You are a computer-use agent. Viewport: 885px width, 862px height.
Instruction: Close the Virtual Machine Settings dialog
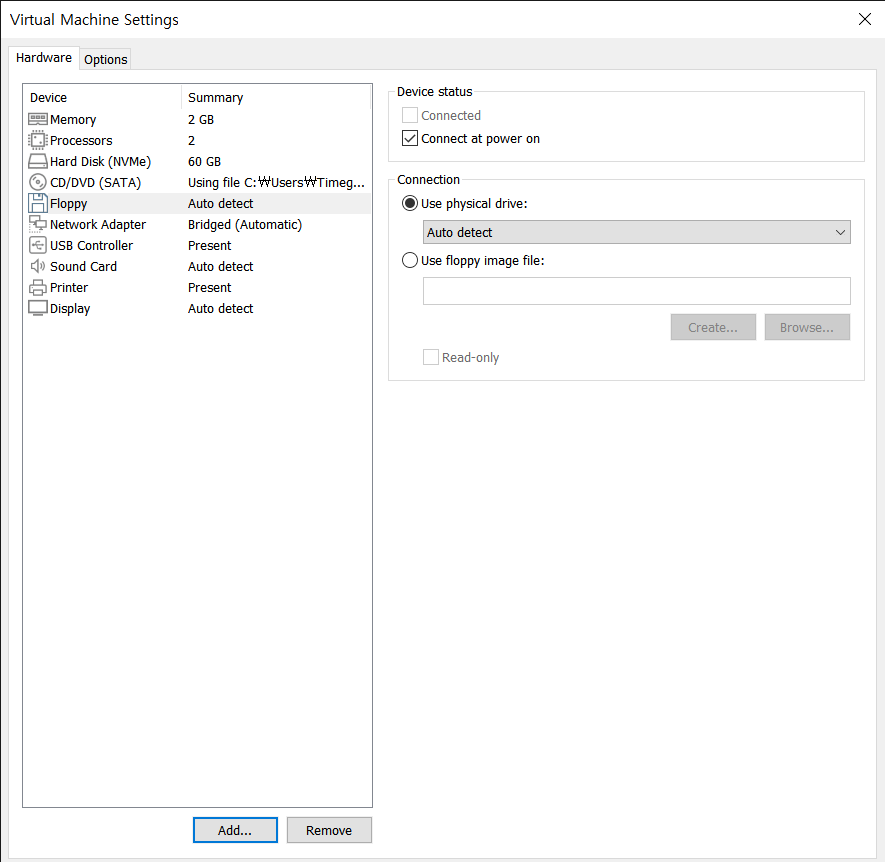click(x=865, y=19)
